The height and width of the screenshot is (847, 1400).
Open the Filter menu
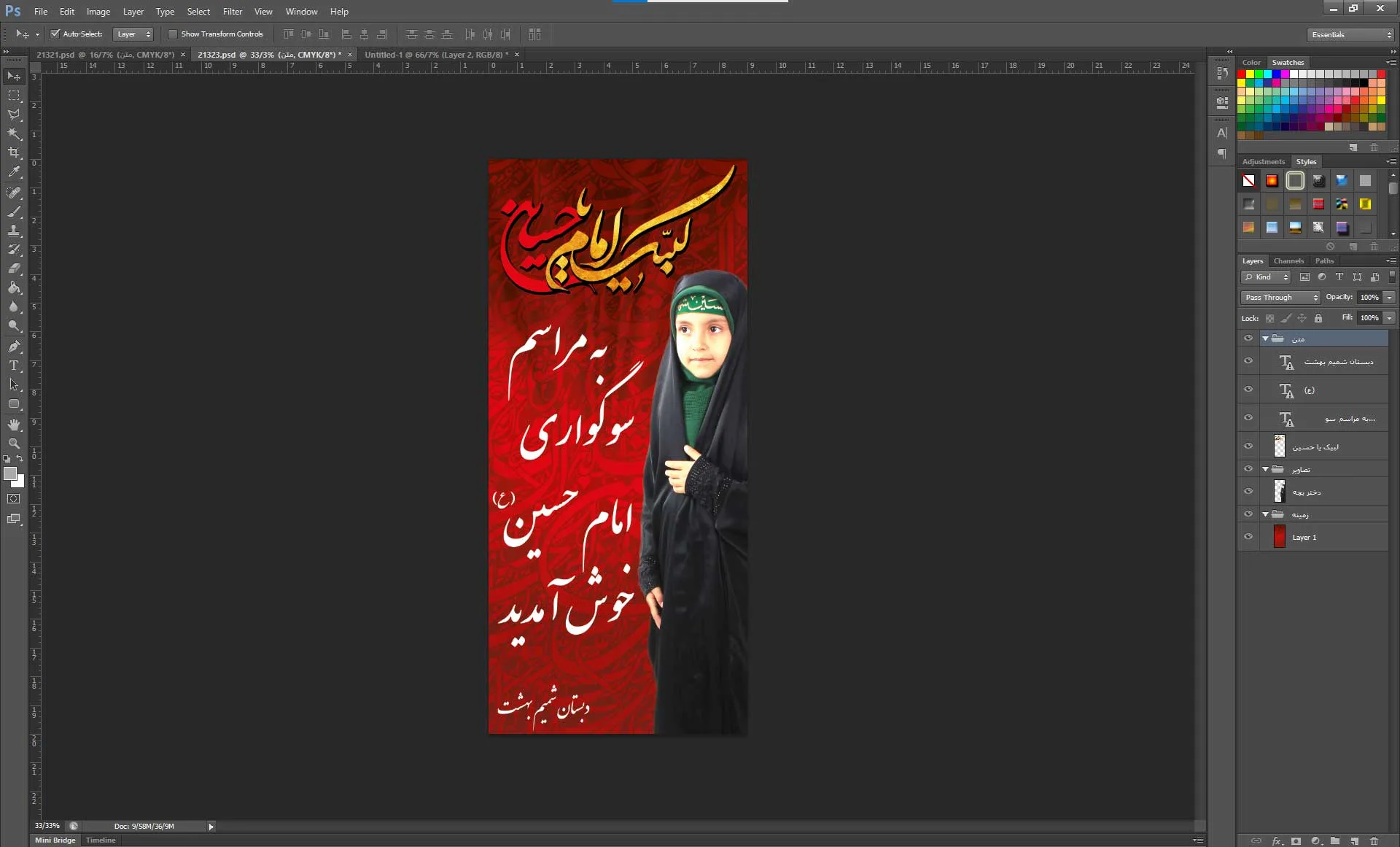tap(233, 12)
